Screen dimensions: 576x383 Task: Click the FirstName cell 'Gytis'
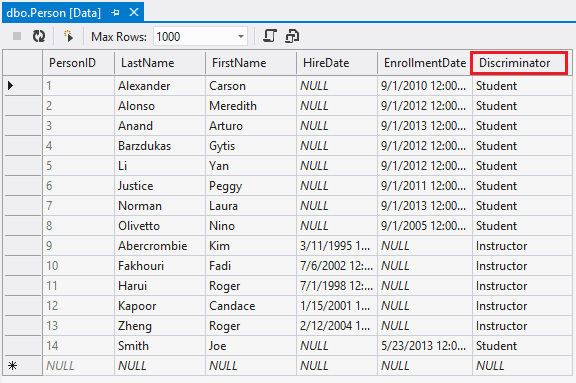pos(251,146)
